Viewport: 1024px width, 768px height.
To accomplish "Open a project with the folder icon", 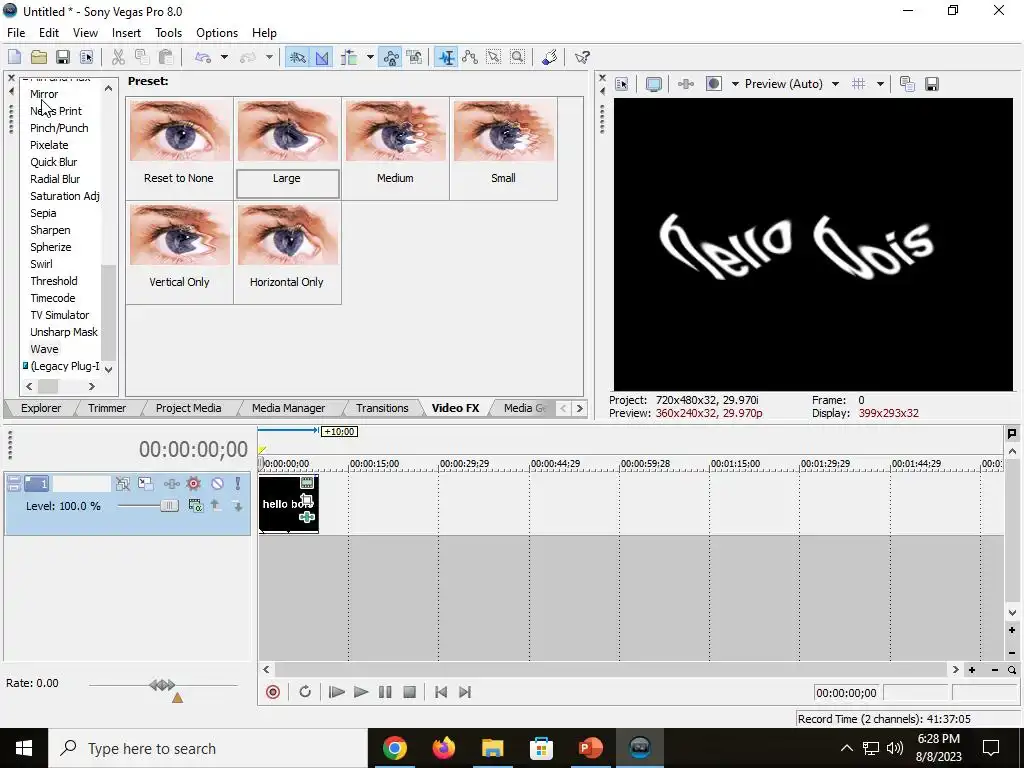I will (x=39, y=57).
